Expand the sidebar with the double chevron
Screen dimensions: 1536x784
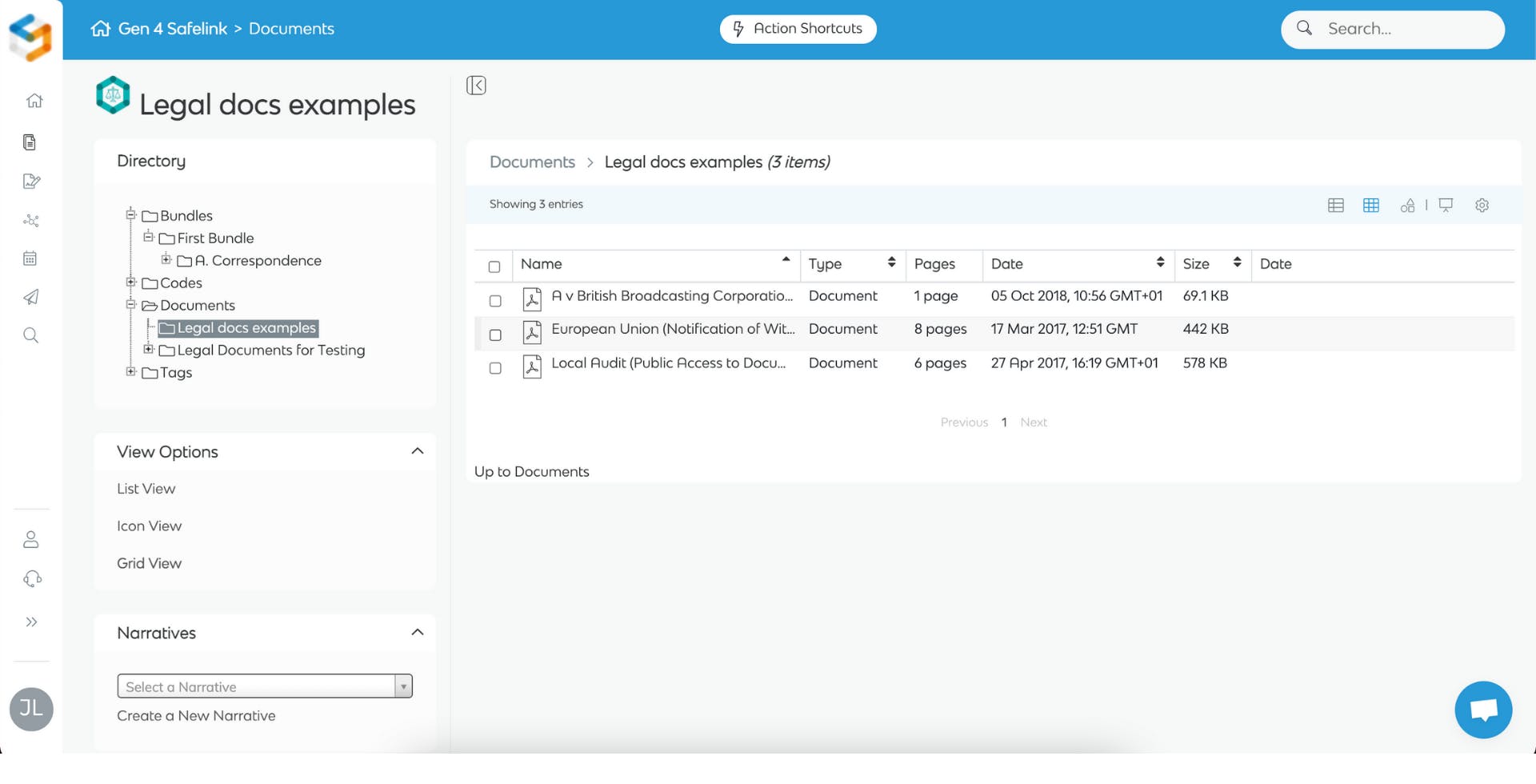pos(31,622)
